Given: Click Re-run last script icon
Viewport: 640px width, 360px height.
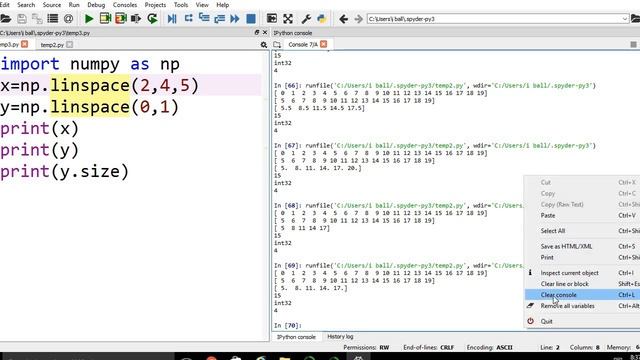Looking at the screenshot, I should (x=152, y=18).
